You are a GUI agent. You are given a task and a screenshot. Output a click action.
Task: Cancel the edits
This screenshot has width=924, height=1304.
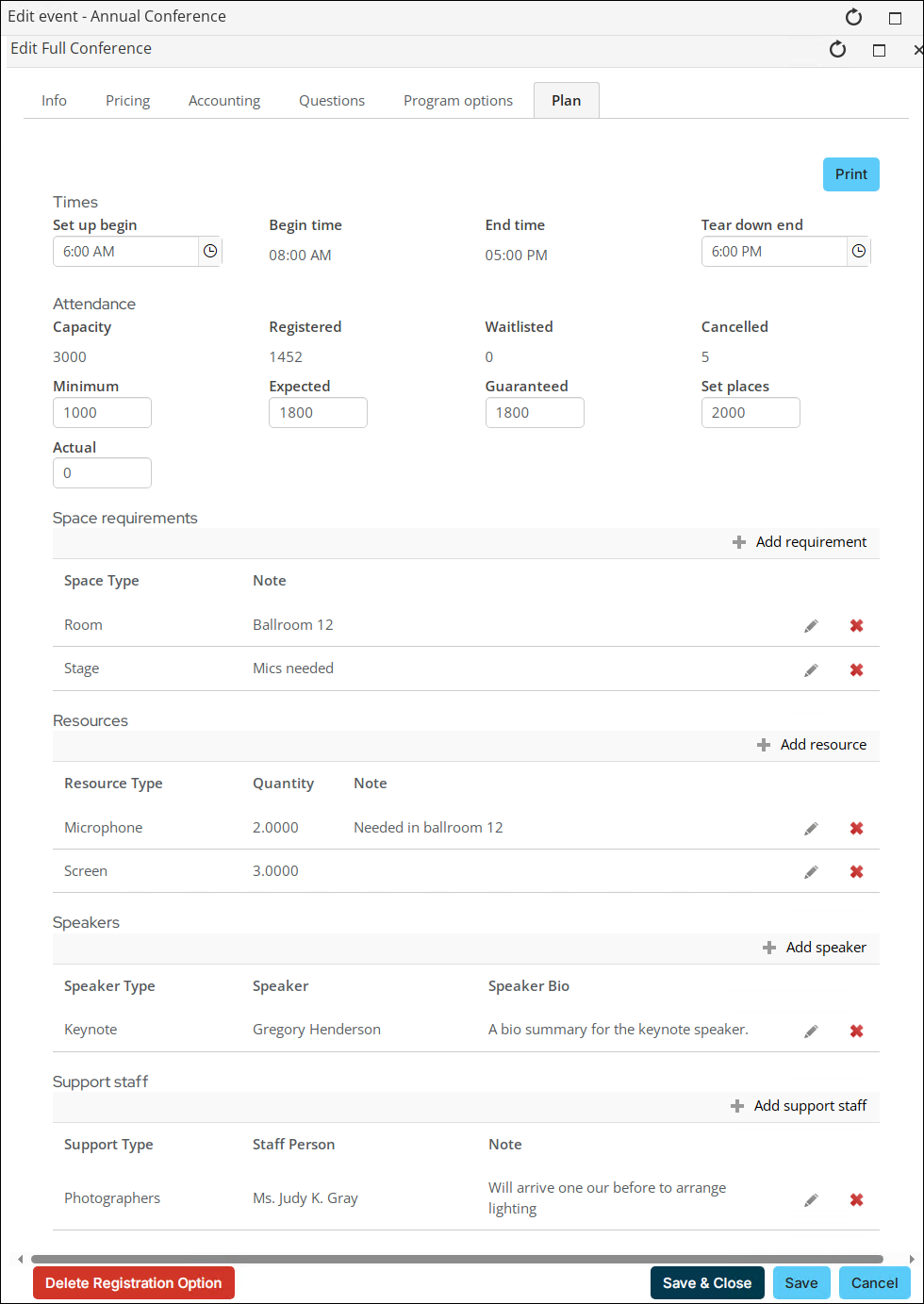point(875,1283)
